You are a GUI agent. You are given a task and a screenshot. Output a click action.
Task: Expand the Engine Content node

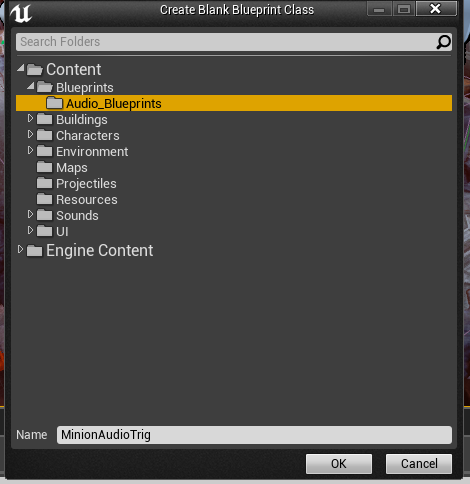pos(20,249)
